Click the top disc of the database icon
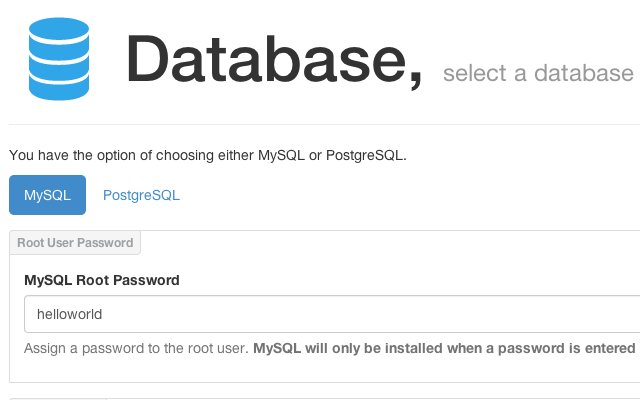 coord(59,29)
